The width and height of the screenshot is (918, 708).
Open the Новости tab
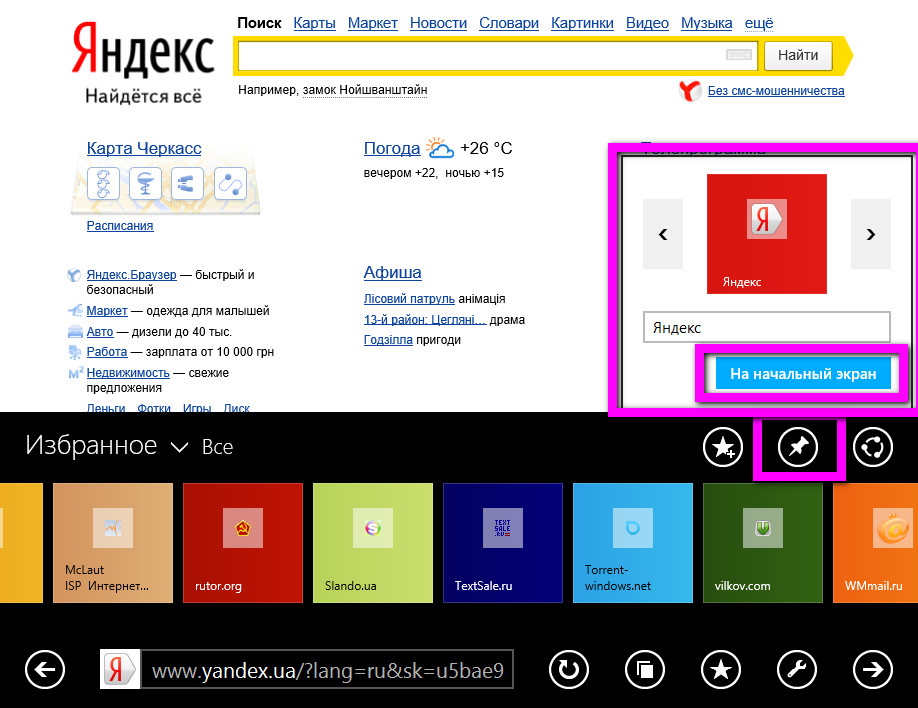pyautogui.click(x=439, y=23)
